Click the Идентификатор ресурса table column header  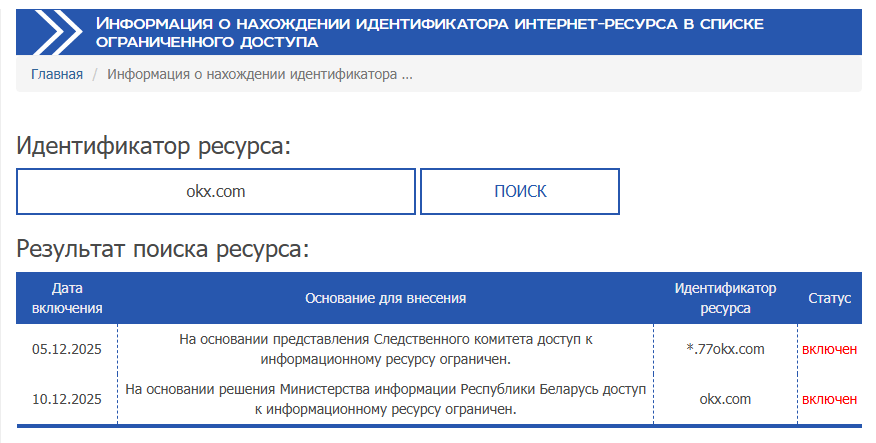tap(725, 298)
